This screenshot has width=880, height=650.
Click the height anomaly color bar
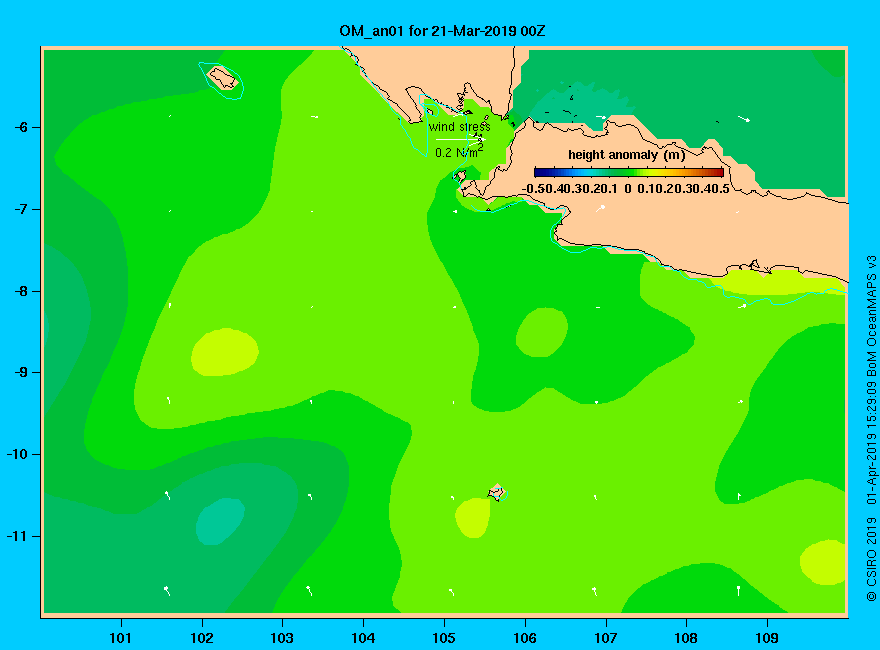coord(629,173)
